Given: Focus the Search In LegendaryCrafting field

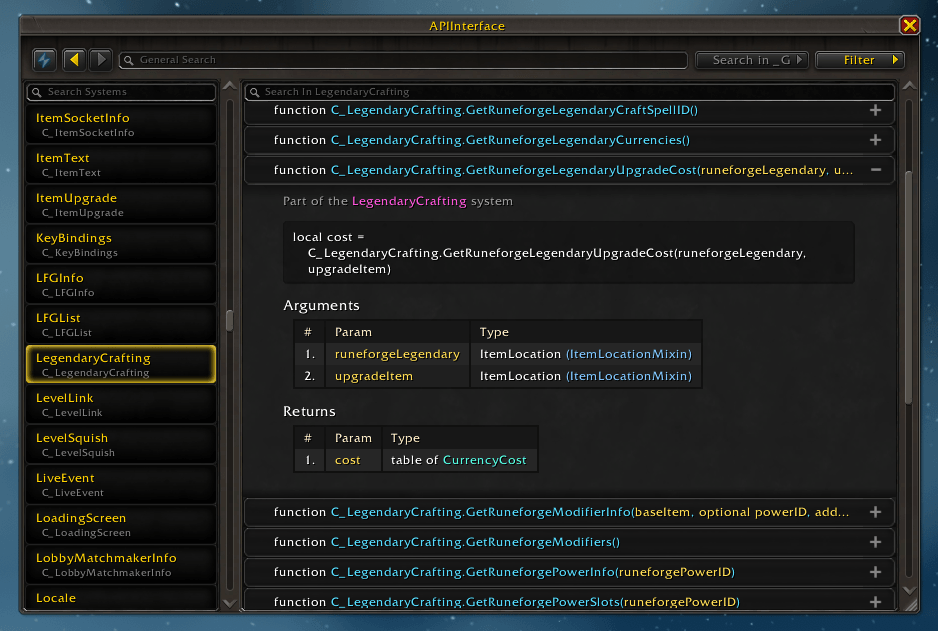Looking at the screenshot, I should coord(570,92).
